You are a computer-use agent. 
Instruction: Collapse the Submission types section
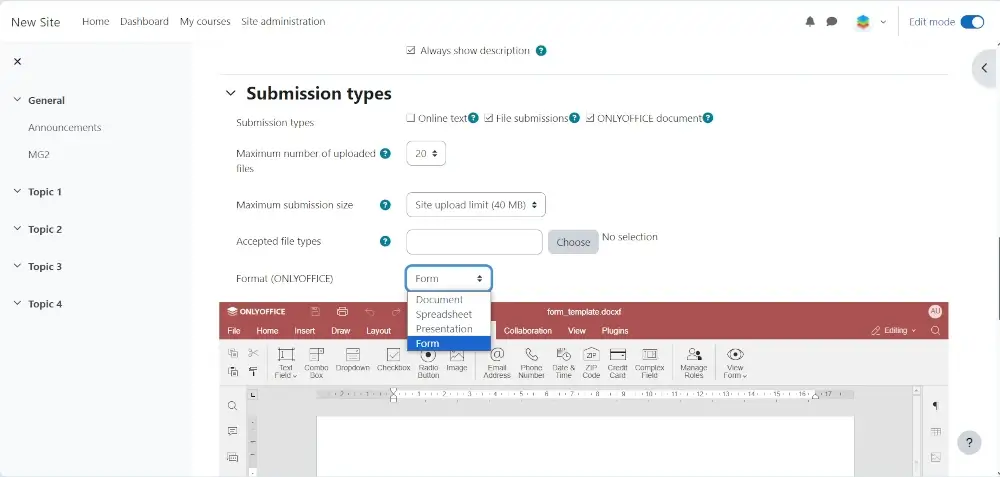231,93
